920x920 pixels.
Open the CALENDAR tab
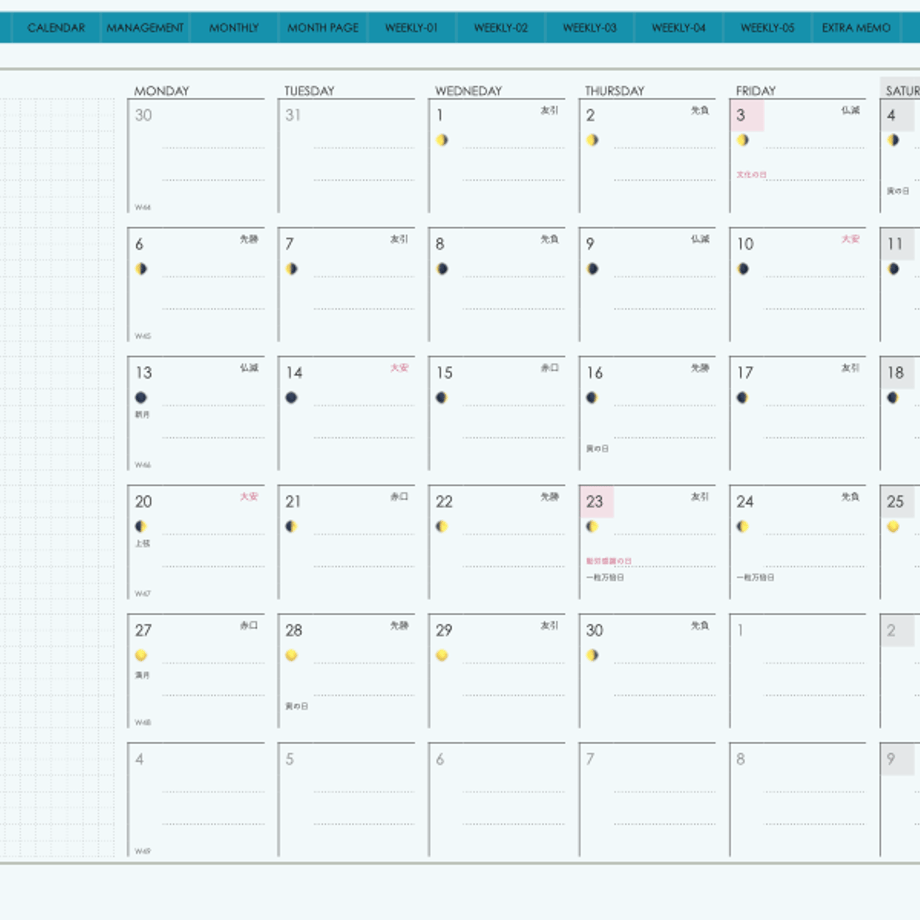click(x=56, y=28)
